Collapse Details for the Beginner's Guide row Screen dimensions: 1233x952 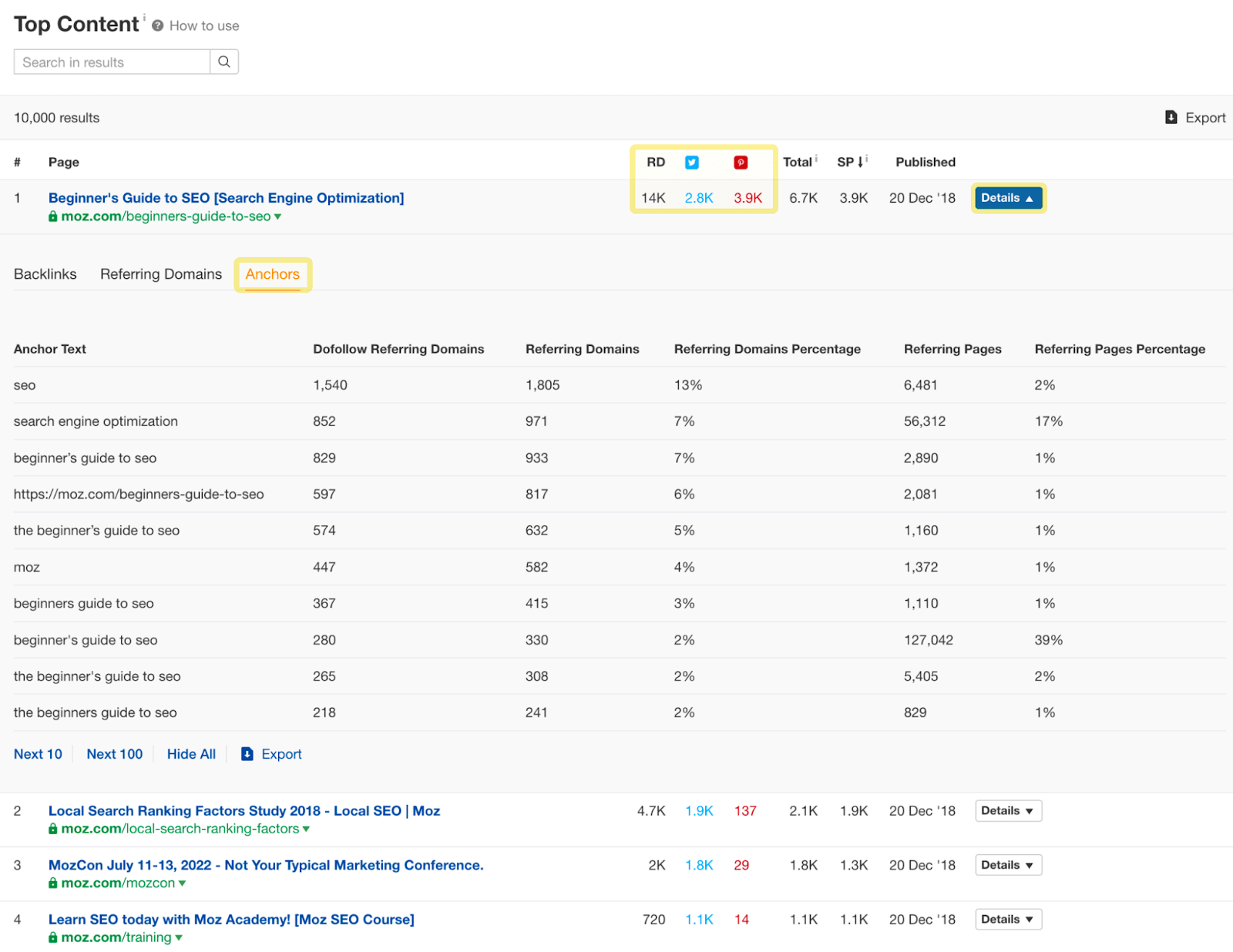click(x=1008, y=198)
